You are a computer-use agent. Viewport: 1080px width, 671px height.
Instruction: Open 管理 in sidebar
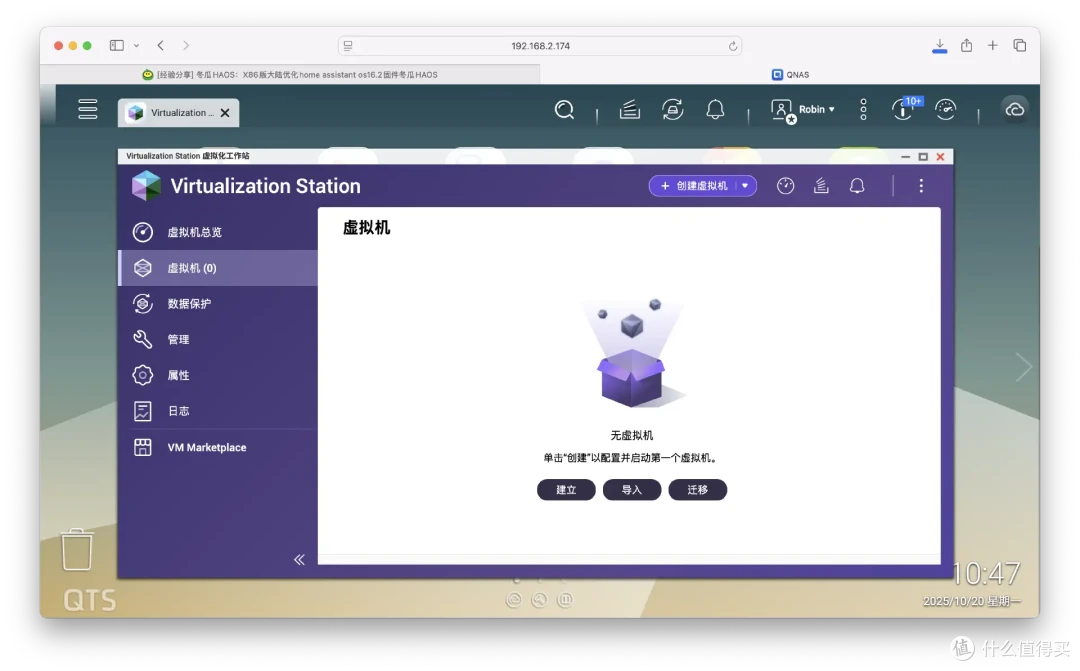(x=218, y=340)
